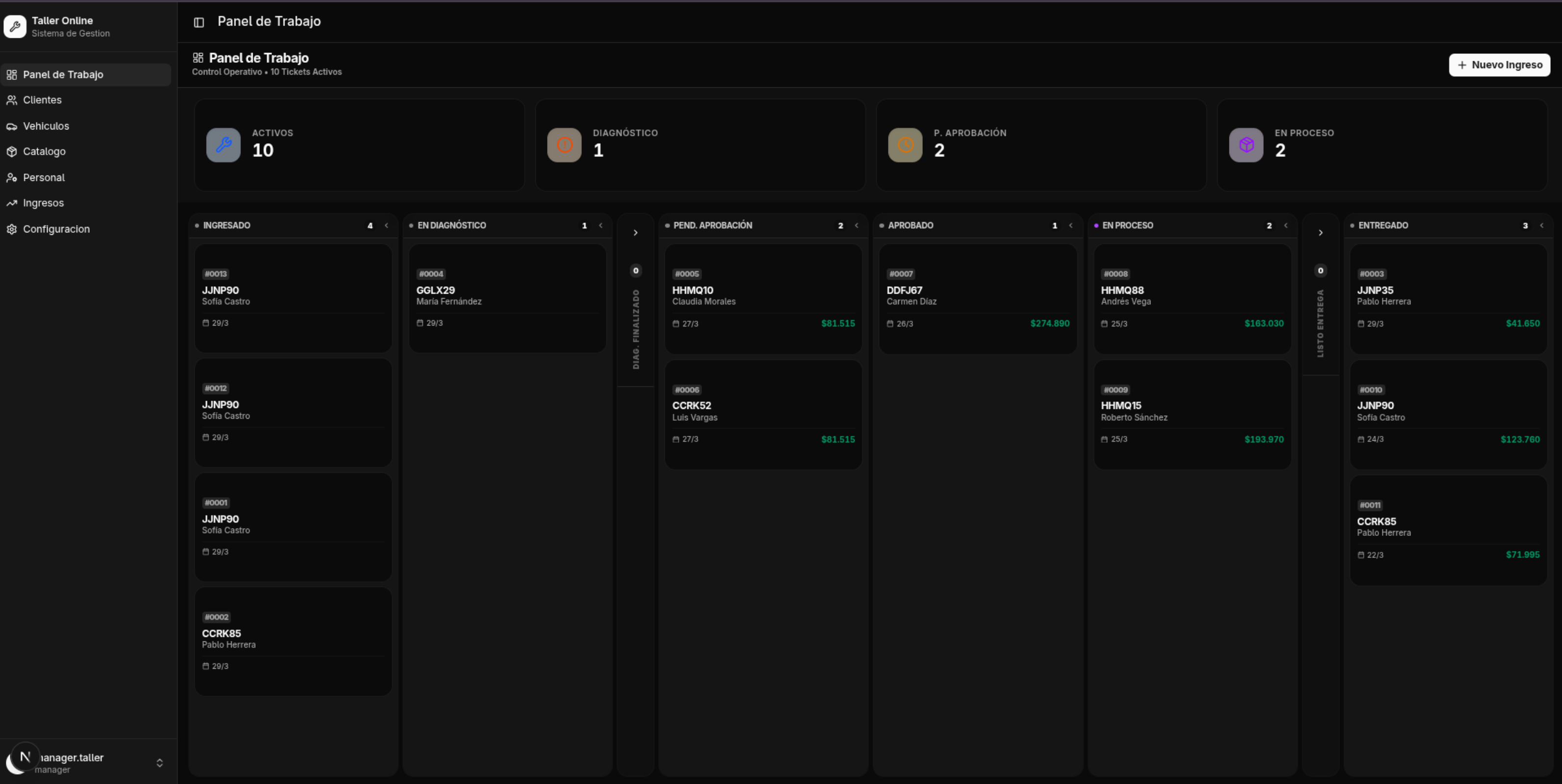
Task: Click the $41.650 amount
Action: (x=1523, y=324)
